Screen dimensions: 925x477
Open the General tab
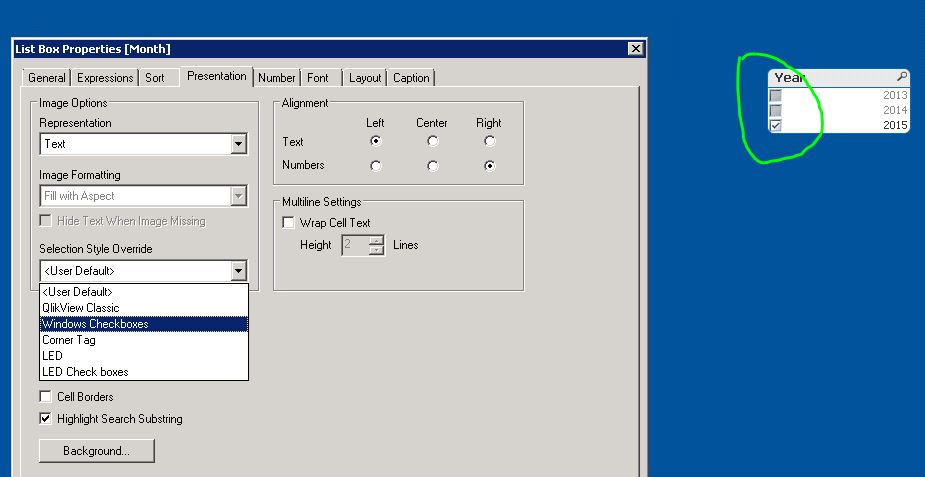click(x=47, y=78)
